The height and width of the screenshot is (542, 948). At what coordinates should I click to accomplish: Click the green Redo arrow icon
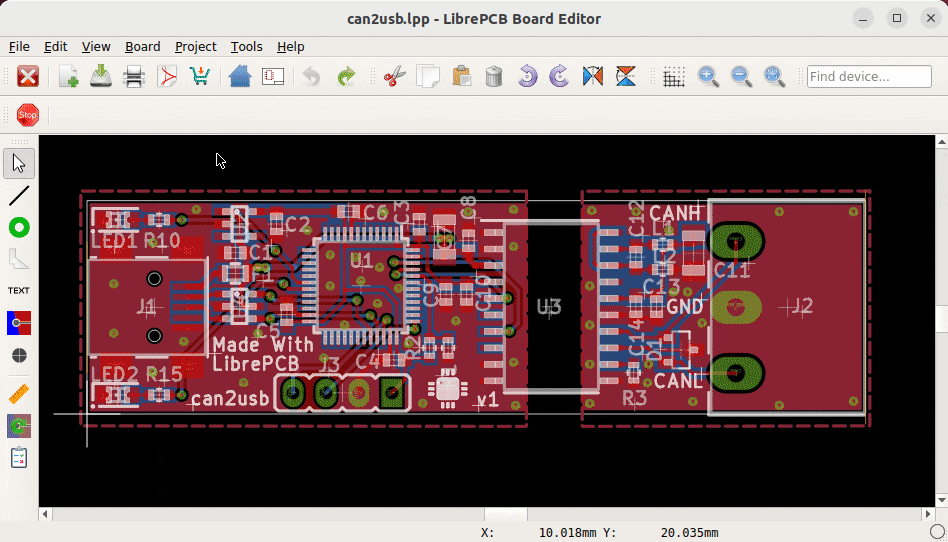coord(346,76)
